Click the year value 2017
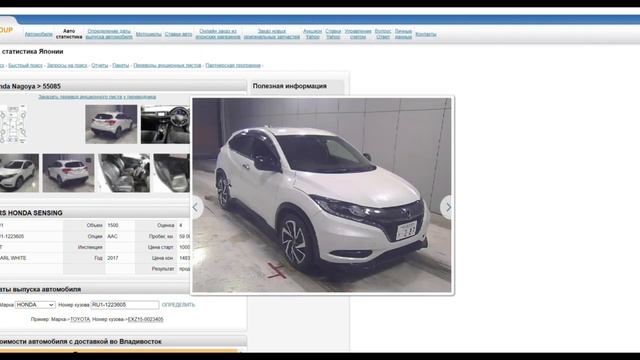The height and width of the screenshot is (360, 640). click(x=113, y=258)
